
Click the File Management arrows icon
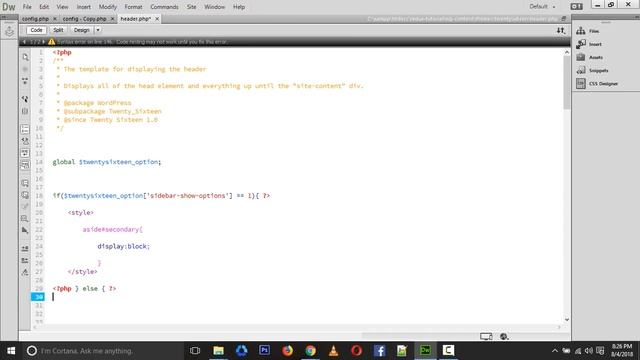point(561,30)
